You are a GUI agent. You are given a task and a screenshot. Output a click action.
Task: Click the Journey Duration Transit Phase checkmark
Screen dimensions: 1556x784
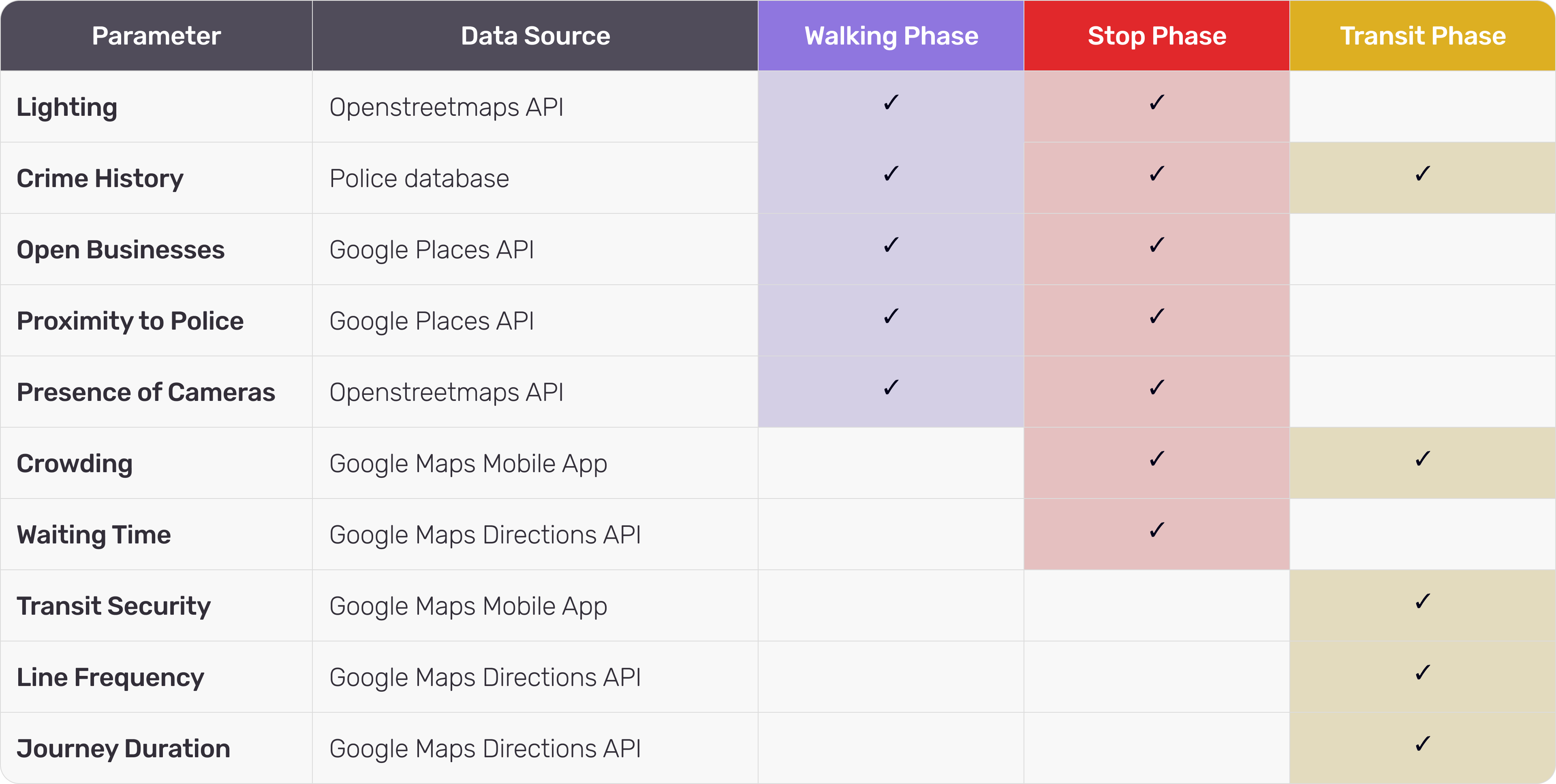point(1423,744)
